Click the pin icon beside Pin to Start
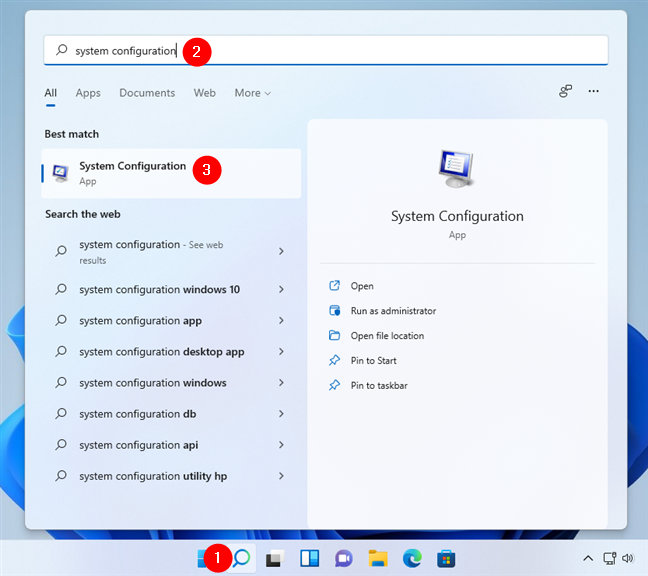Viewport: 648px width, 576px height. [x=334, y=360]
